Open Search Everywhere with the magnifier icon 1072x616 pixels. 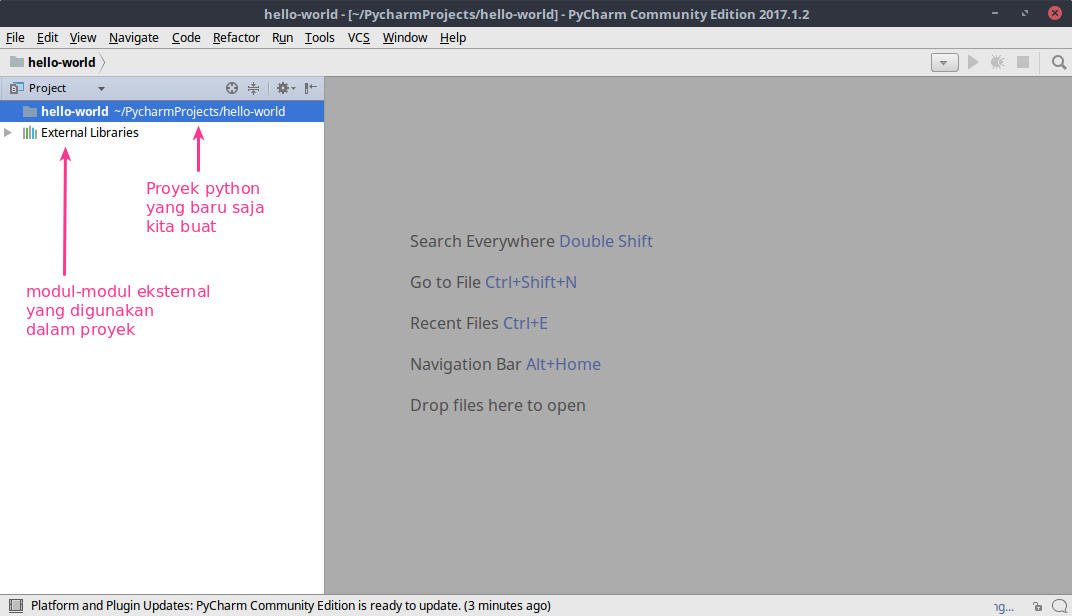(1059, 61)
